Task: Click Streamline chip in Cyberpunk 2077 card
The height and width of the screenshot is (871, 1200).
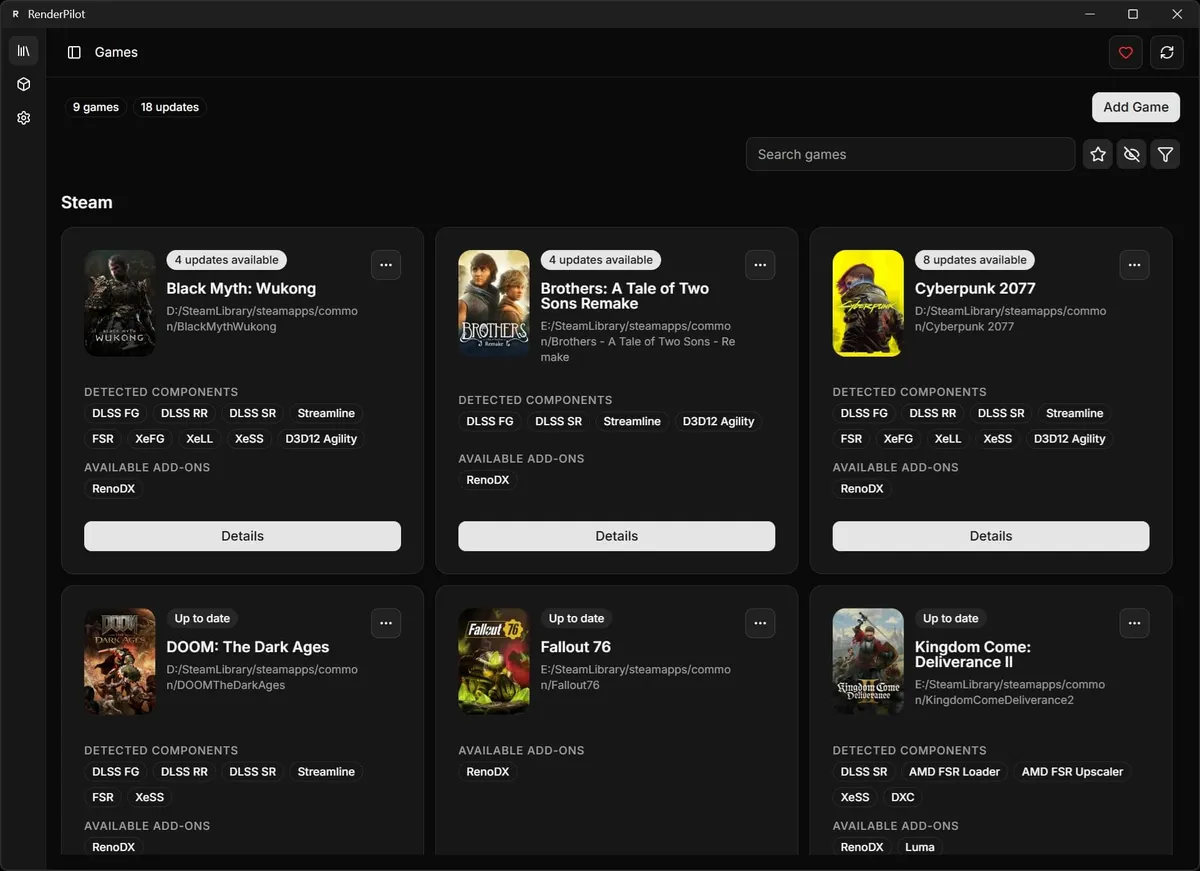Action: [x=1075, y=413]
